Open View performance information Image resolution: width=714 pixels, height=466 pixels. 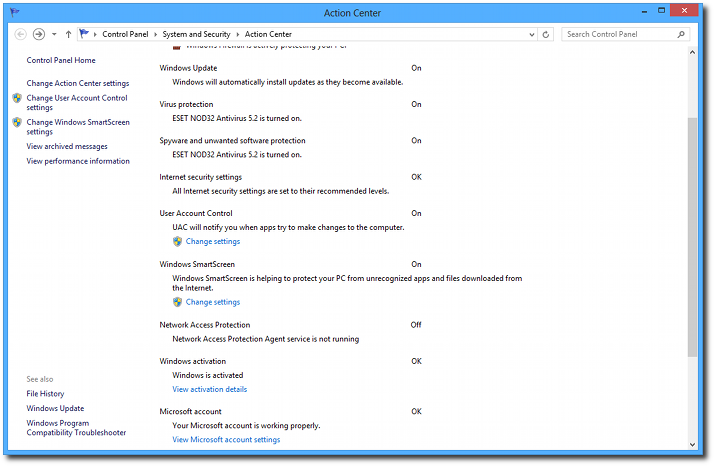pyautogui.click(x=78, y=161)
